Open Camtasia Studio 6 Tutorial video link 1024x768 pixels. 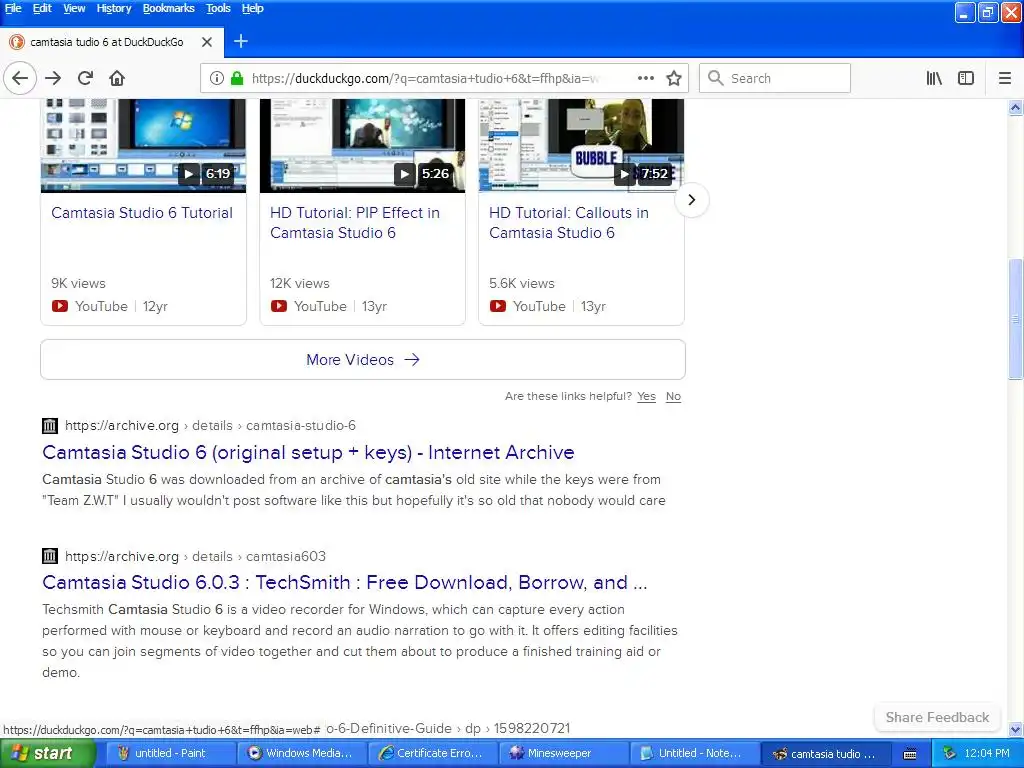tap(142, 213)
